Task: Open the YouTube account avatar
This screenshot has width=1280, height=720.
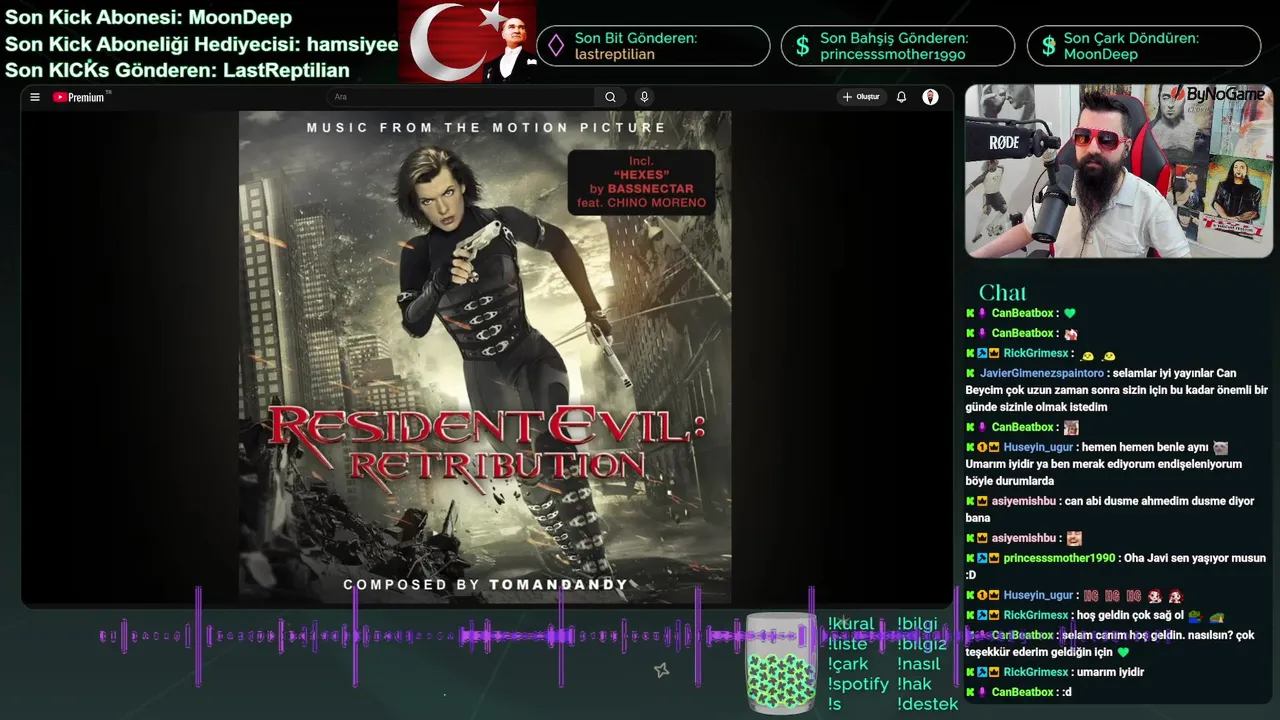Action: pos(930,97)
